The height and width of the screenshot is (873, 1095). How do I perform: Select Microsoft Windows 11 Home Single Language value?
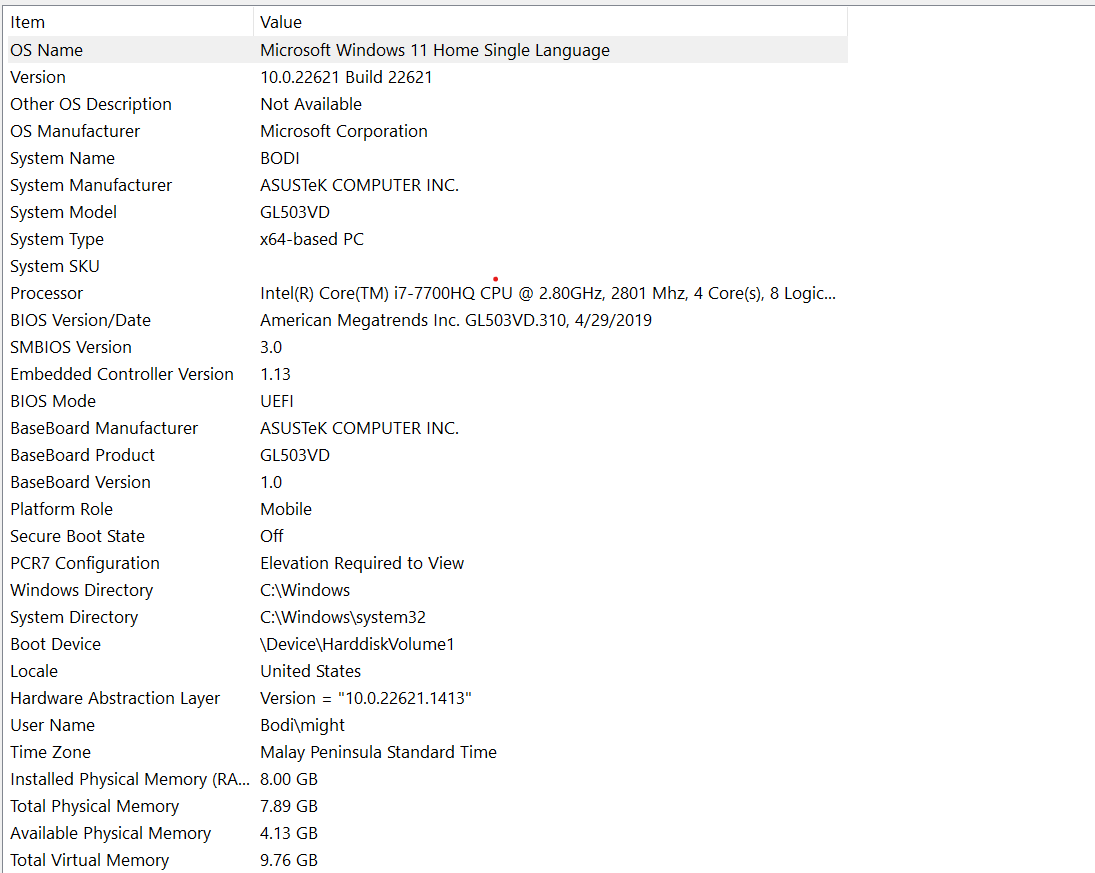434,50
